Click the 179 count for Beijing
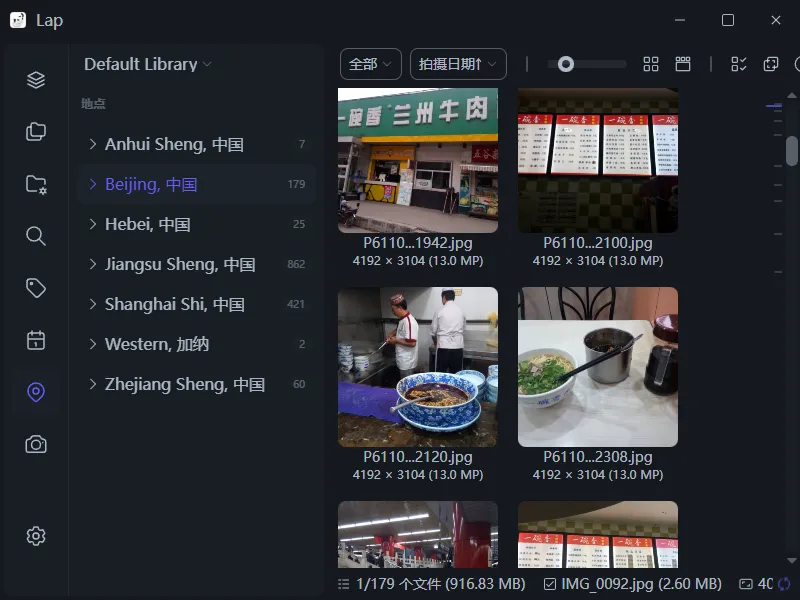Screen dimensions: 800x600 (296, 184)
